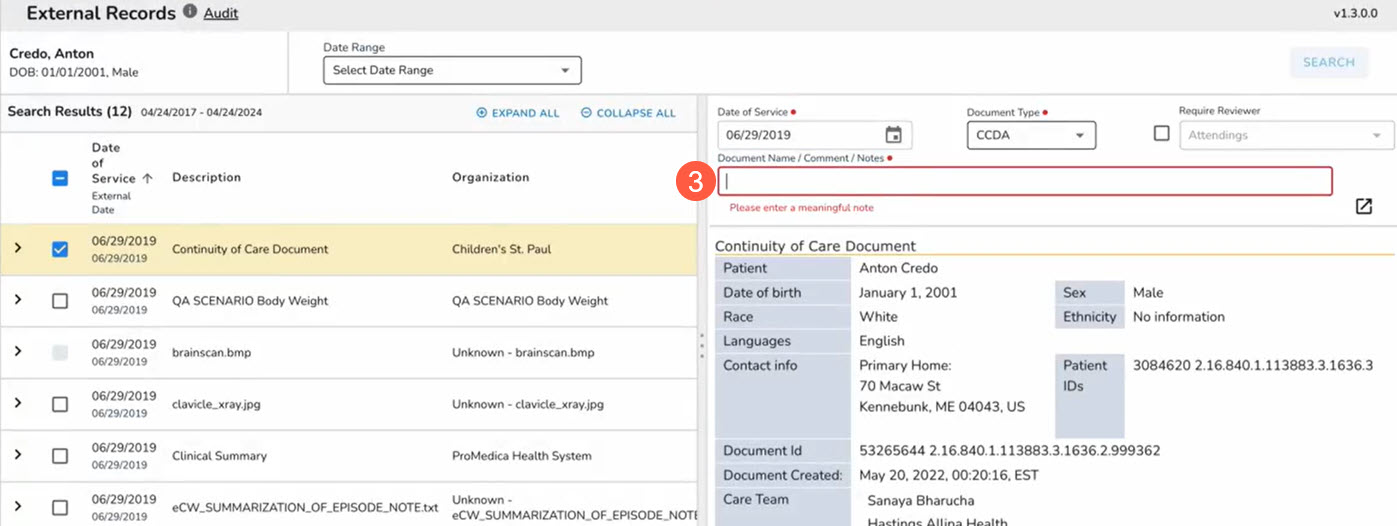
Task: Toggle the select-all header checkbox
Action: pyautogui.click(x=60, y=178)
